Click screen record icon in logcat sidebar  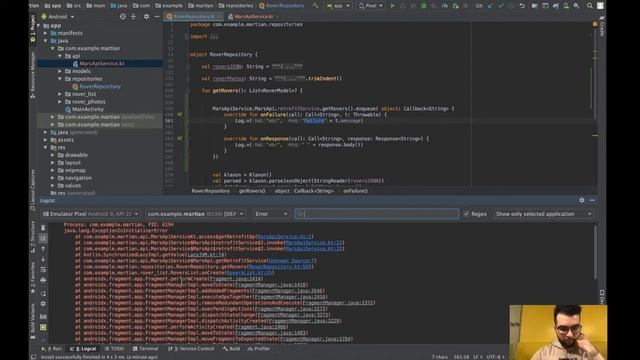pyautogui.click(x=43, y=327)
